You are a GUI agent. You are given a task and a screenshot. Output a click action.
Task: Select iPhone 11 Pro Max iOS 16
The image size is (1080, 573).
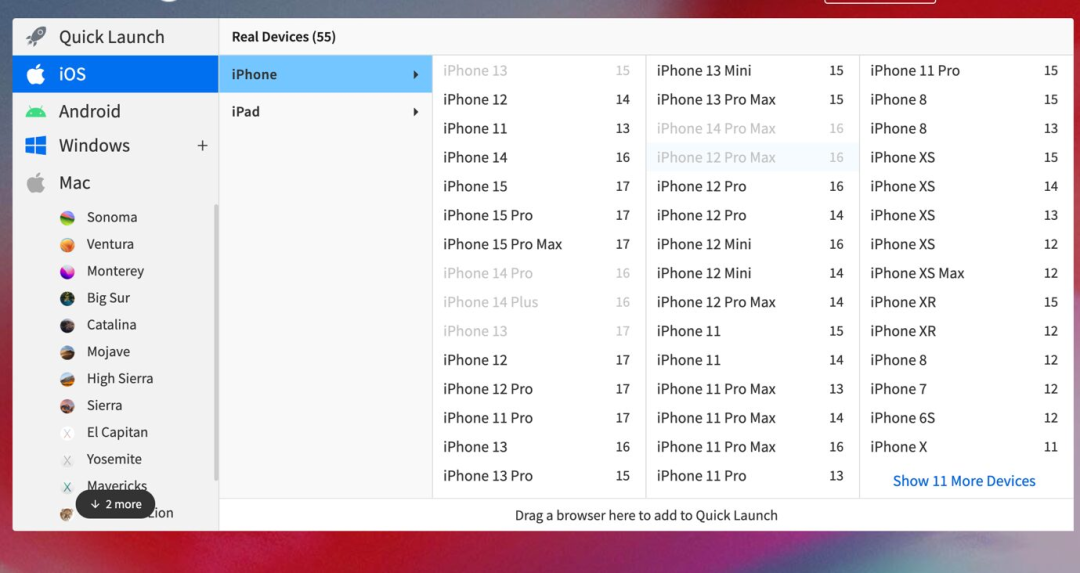[x=751, y=446]
